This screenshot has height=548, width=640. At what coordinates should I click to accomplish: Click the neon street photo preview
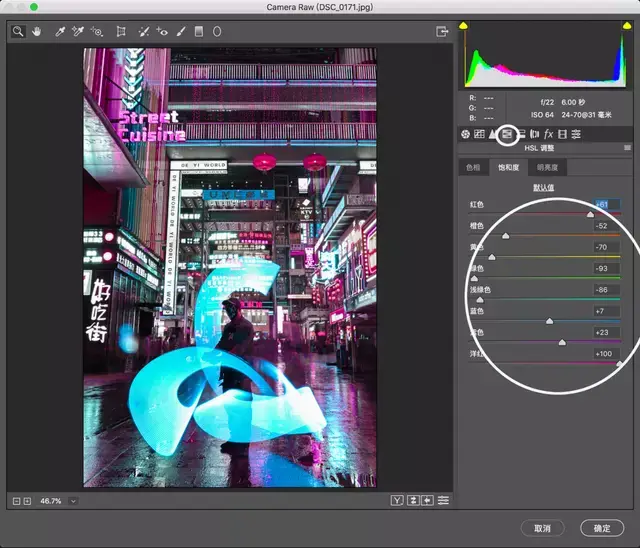coord(230,268)
